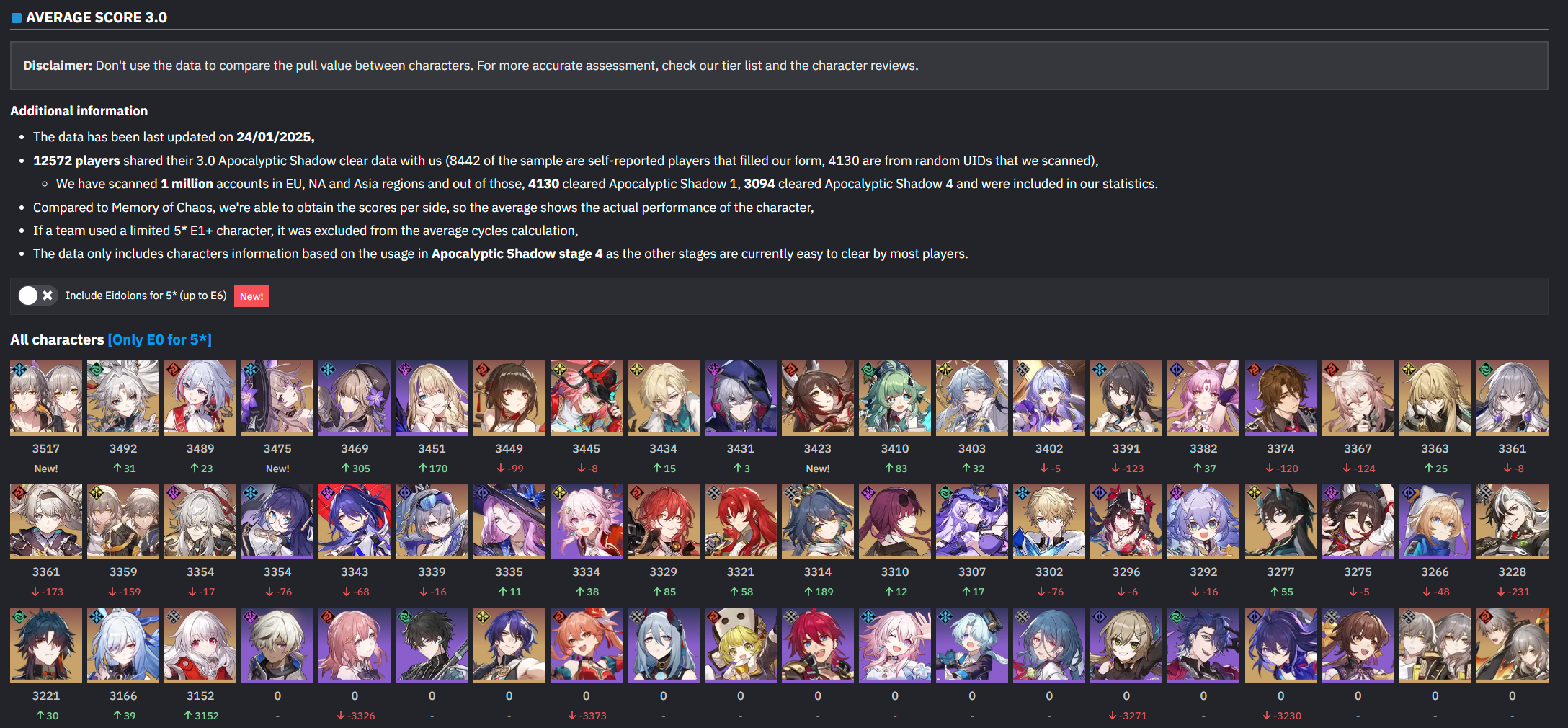Click the element icon on the 3334 character
The width and height of the screenshot is (1568, 728).
click(559, 493)
